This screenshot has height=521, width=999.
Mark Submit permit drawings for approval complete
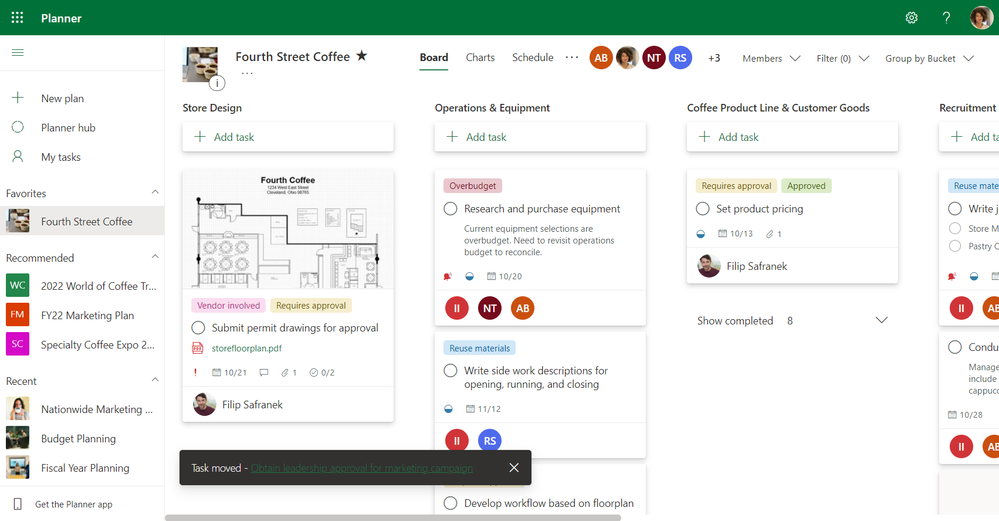coord(198,327)
